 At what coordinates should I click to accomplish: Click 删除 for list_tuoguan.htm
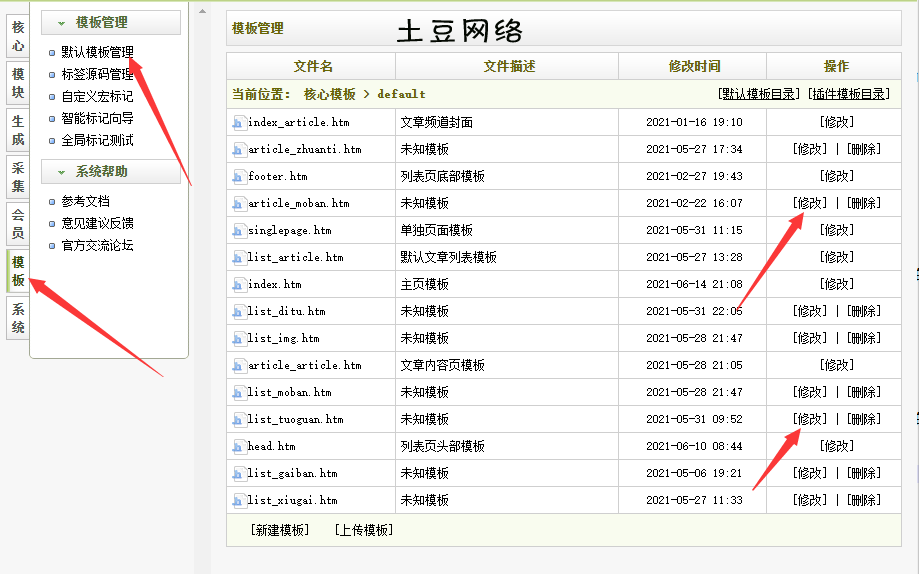pos(863,419)
